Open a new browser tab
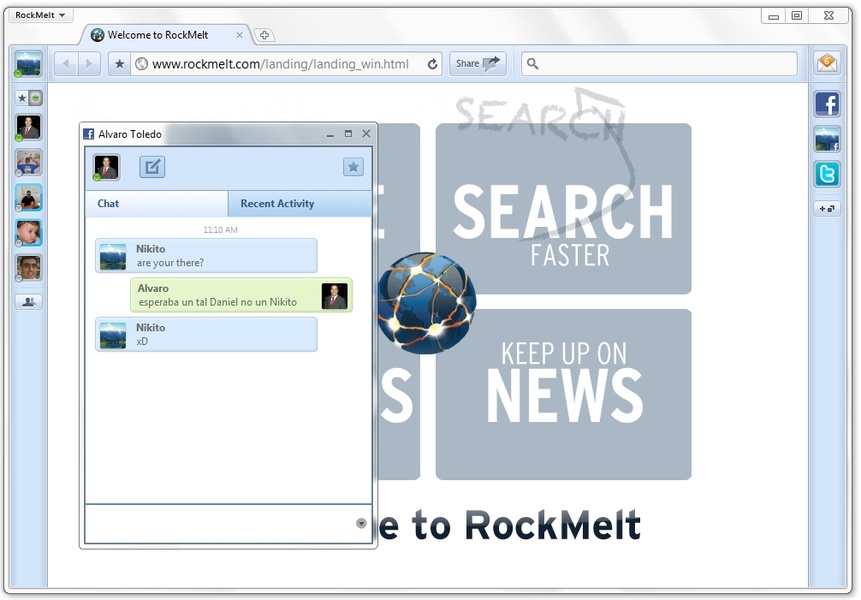This screenshot has width=861, height=600. pyautogui.click(x=264, y=35)
